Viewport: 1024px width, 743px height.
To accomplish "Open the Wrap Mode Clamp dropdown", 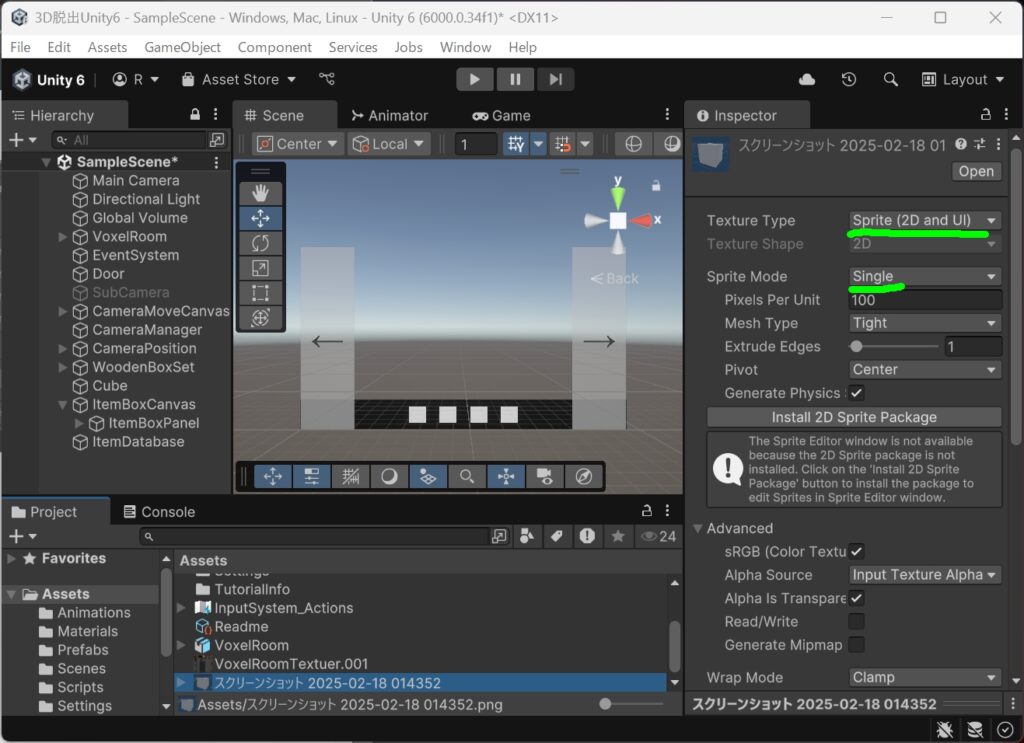I will pyautogui.click(x=925, y=677).
